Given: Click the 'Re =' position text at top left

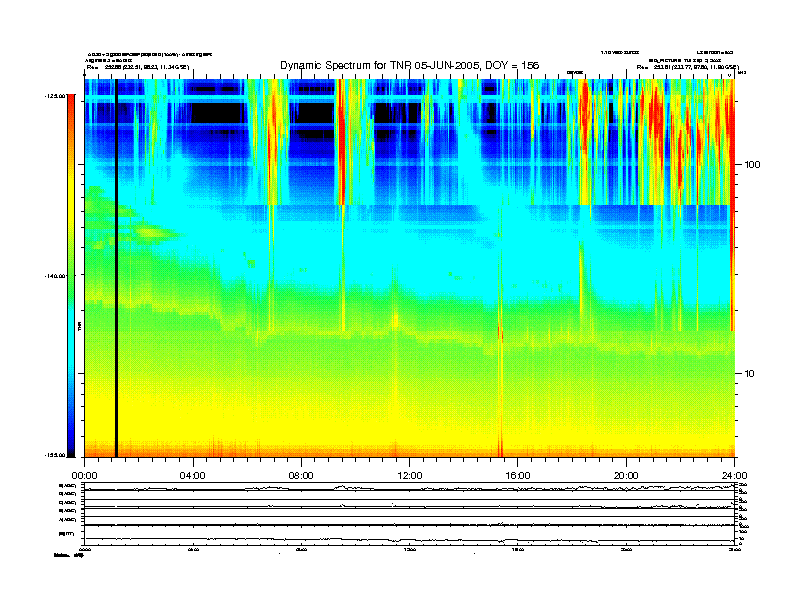Looking at the screenshot, I should pyautogui.click(x=137, y=67).
